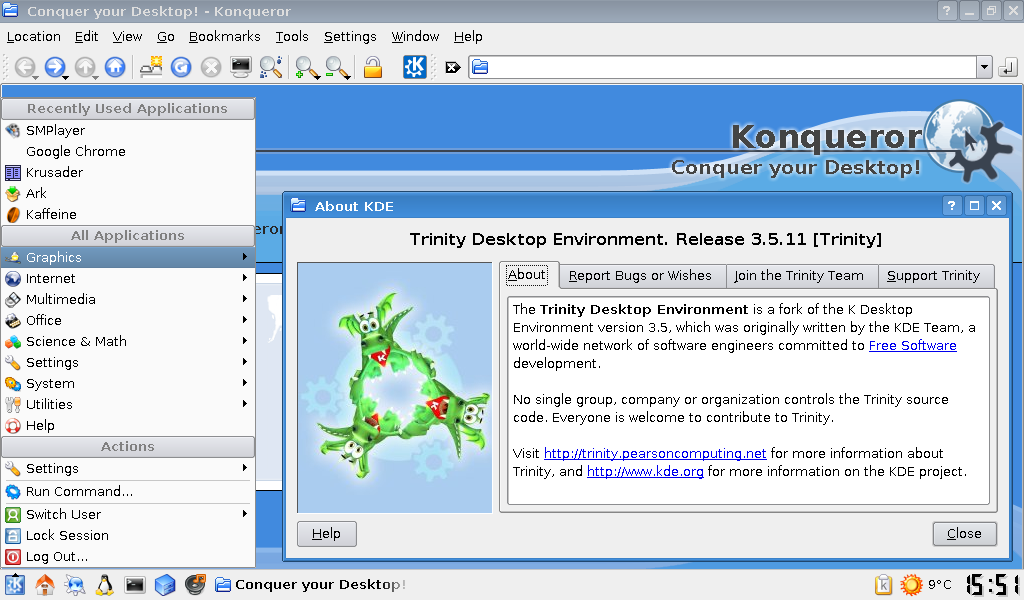Click the padlock security icon

click(372, 67)
